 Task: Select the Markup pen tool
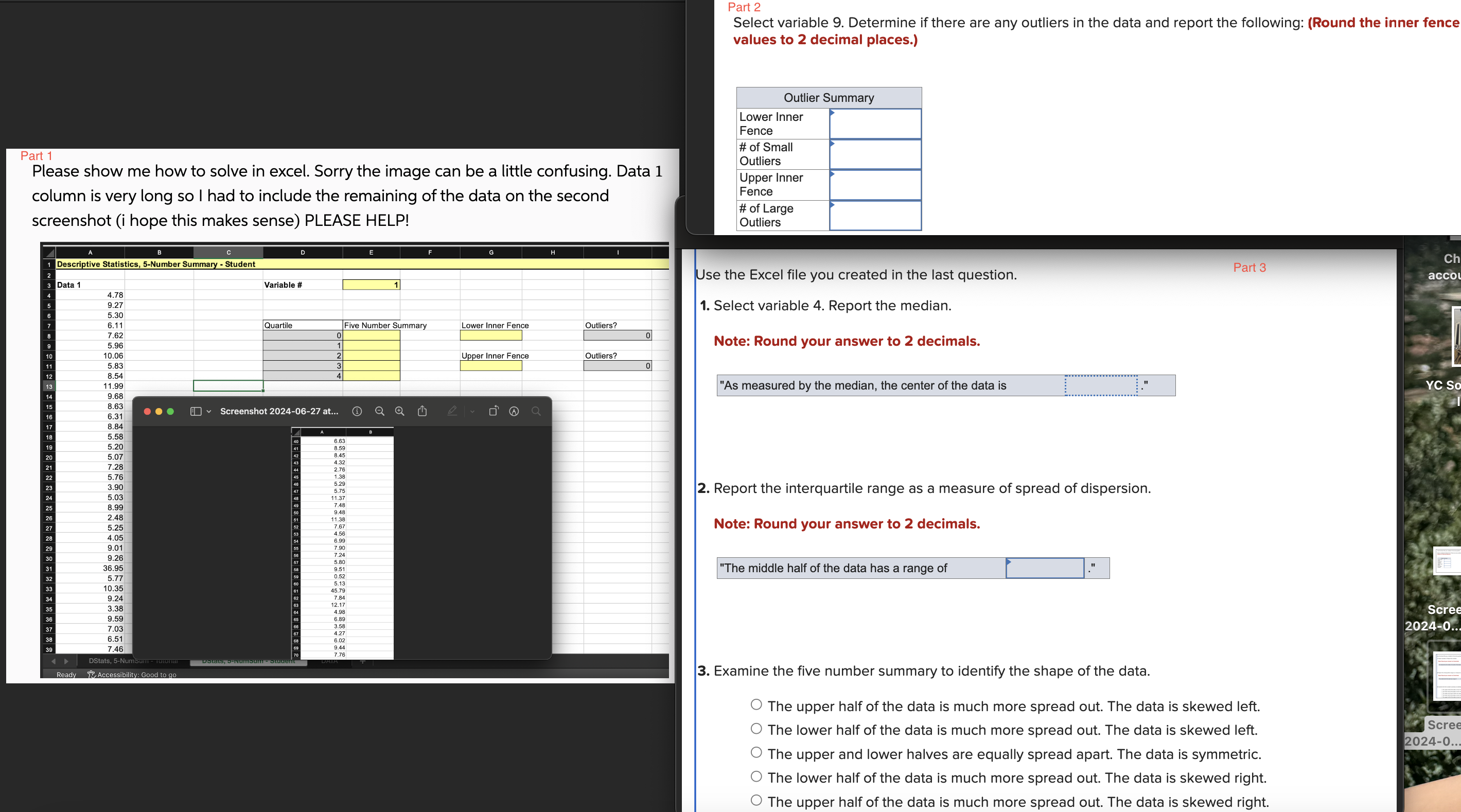pyautogui.click(x=452, y=411)
